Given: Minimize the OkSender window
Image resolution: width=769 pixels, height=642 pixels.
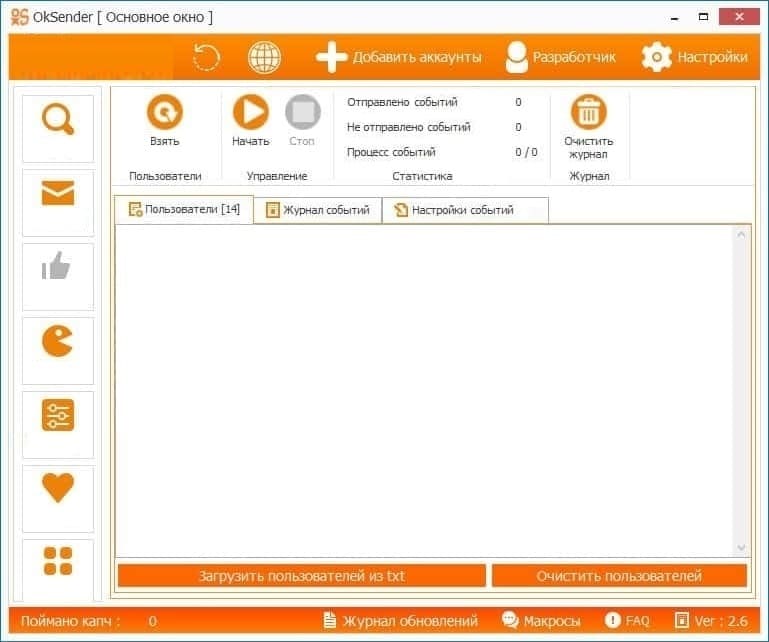Looking at the screenshot, I should pyautogui.click(x=675, y=18).
